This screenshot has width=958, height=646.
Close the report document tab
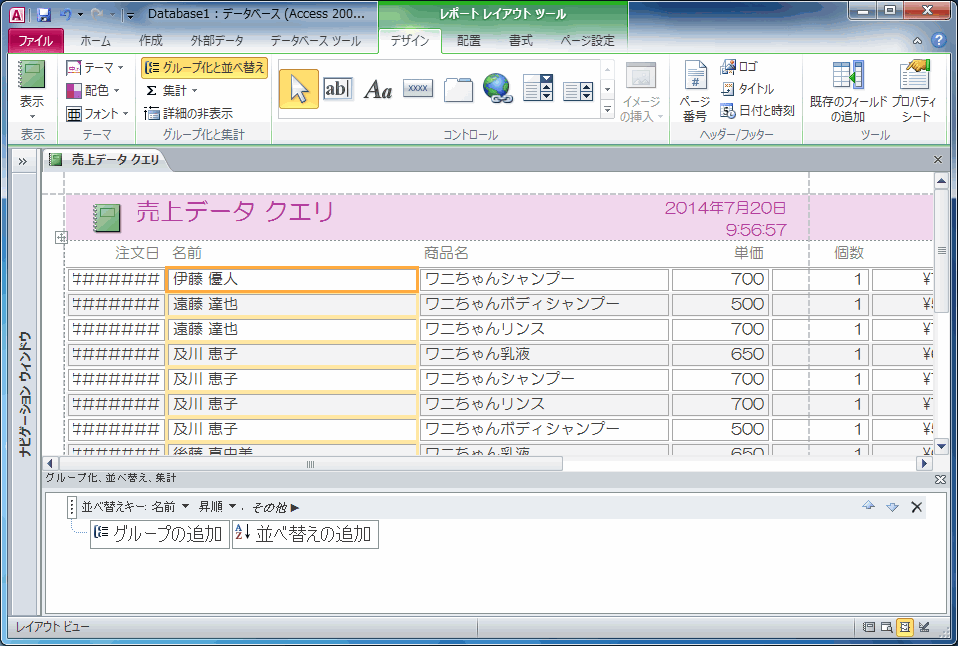(x=938, y=160)
